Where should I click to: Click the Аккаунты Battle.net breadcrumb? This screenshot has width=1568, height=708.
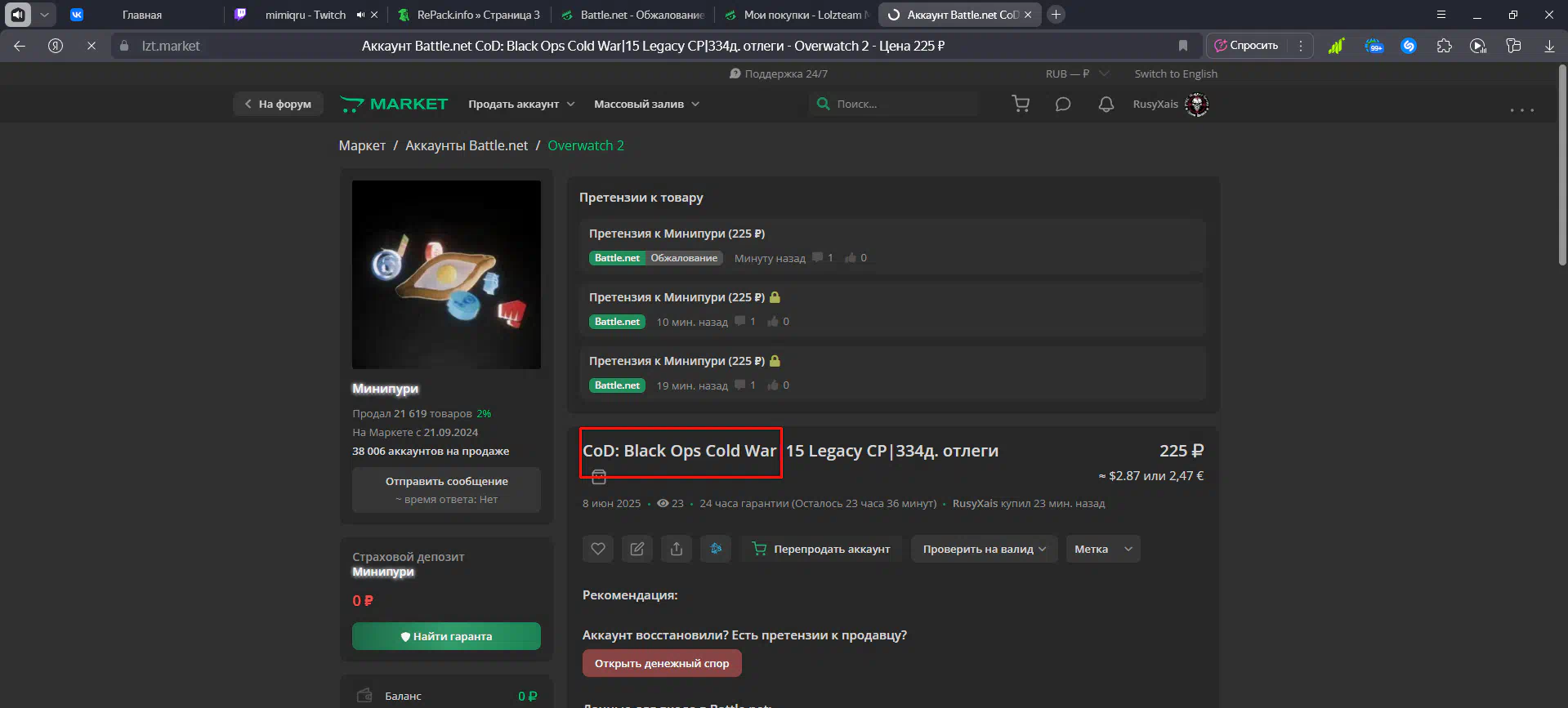pyautogui.click(x=467, y=145)
